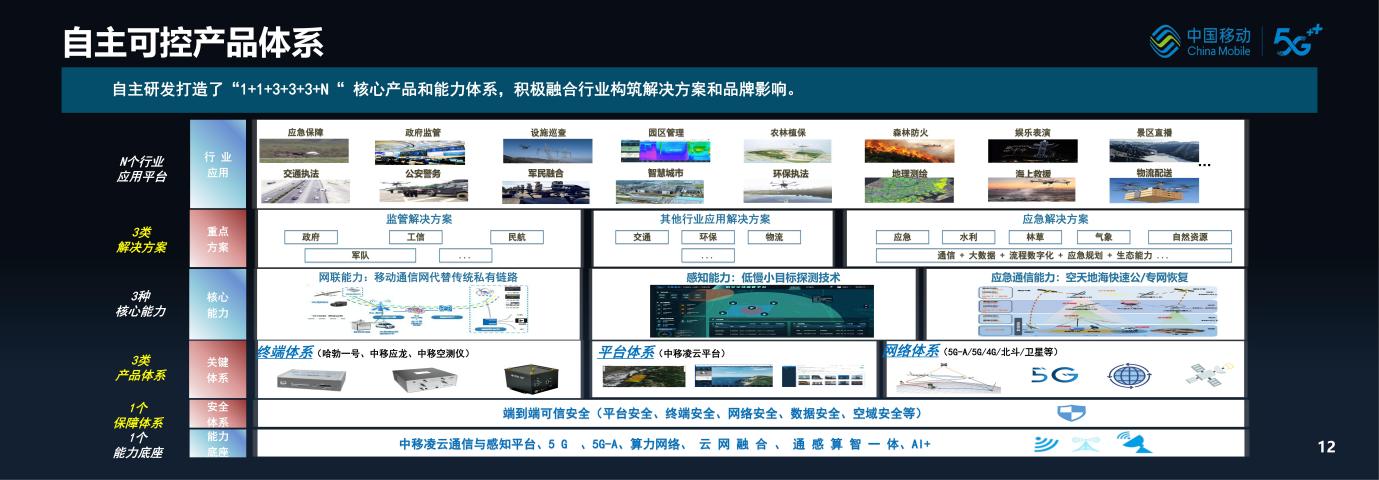The width and height of the screenshot is (1379, 480).
Task: Click the security shield icon
Action: pos(1071,413)
